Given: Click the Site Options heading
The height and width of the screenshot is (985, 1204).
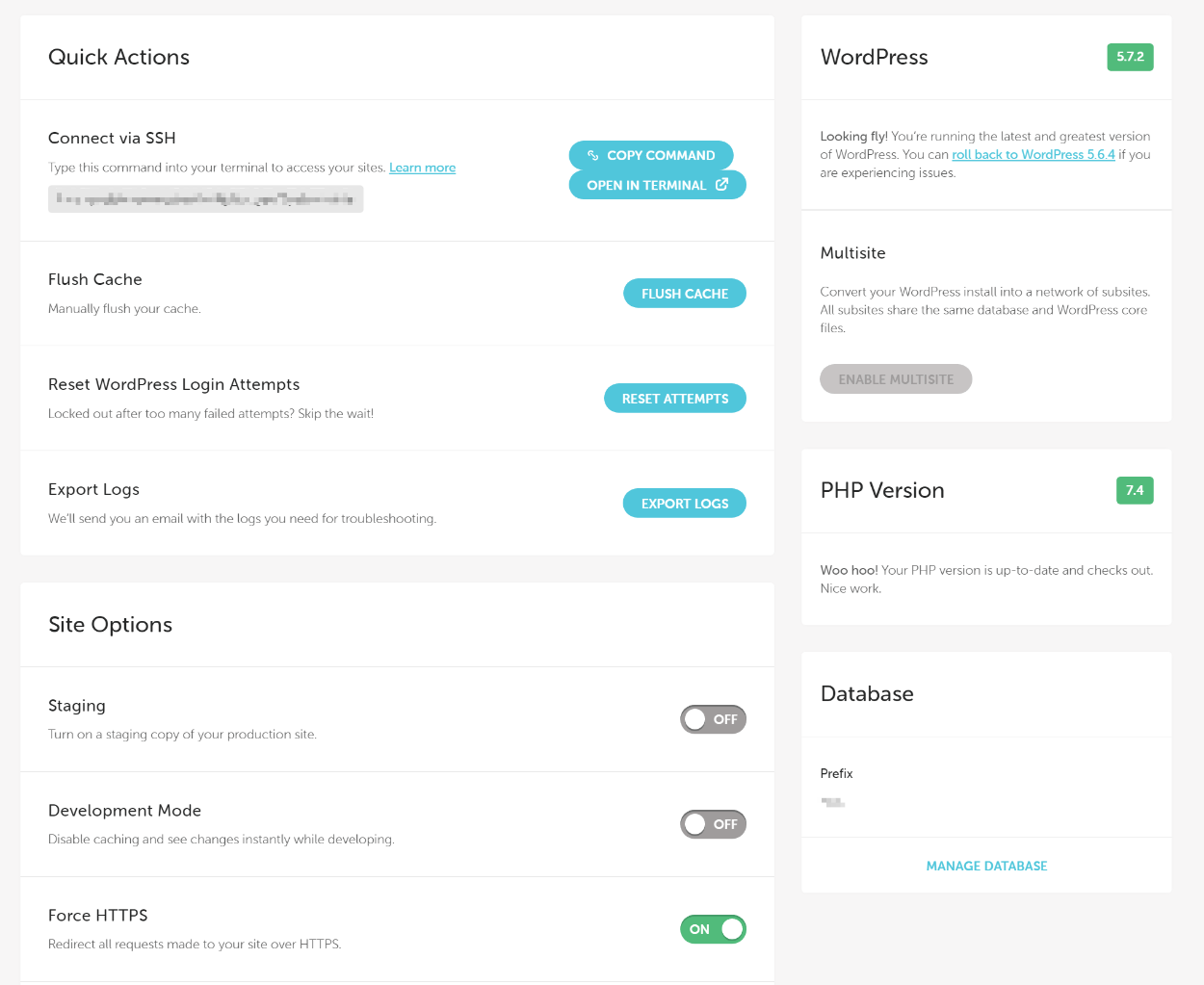Looking at the screenshot, I should 110,625.
